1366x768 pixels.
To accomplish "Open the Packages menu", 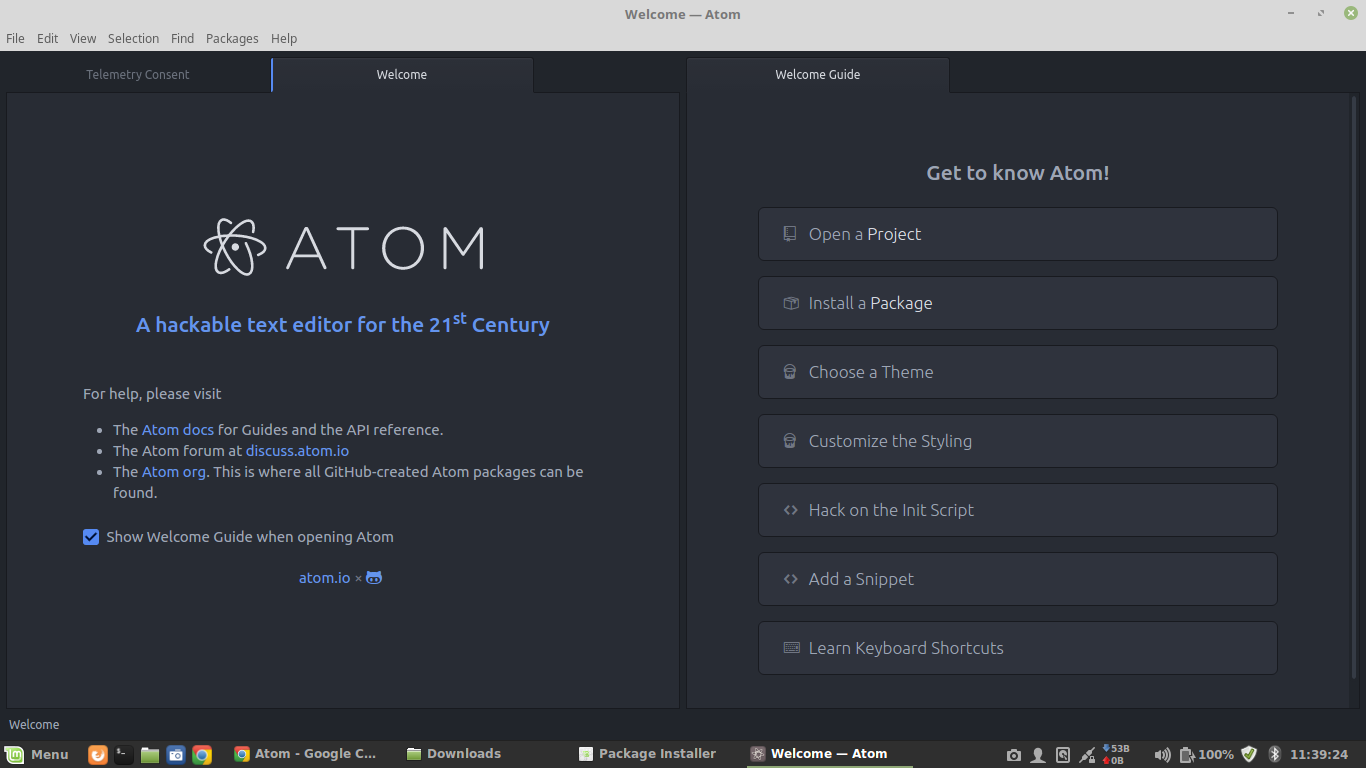I will 232,38.
